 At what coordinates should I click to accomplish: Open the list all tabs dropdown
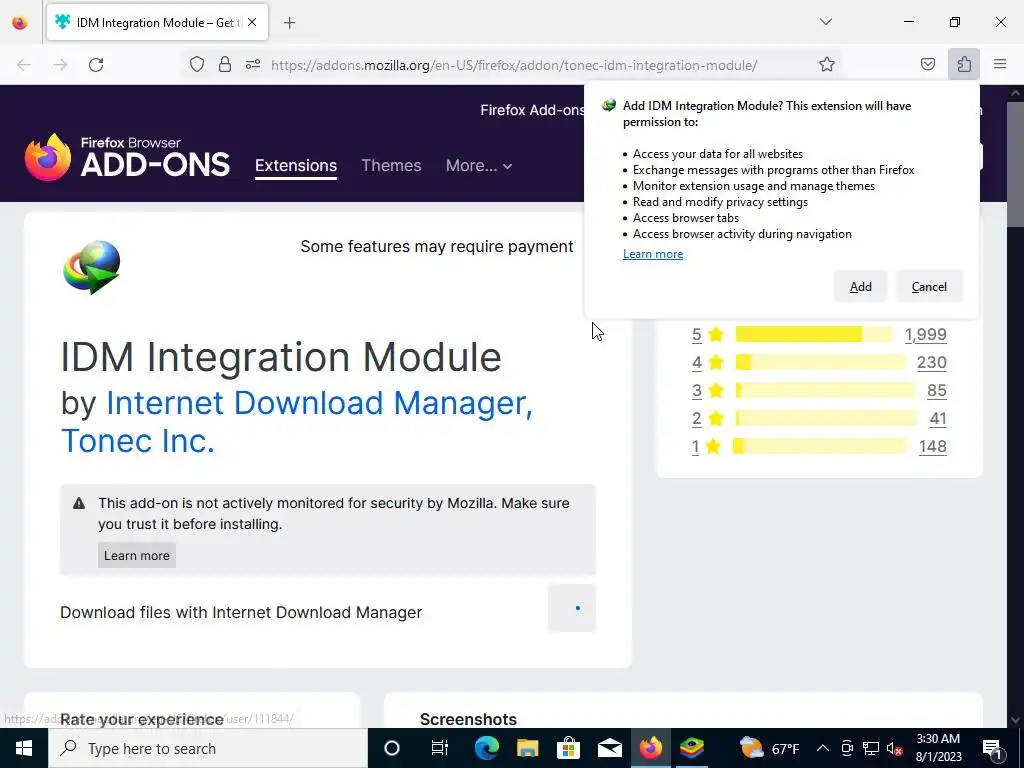point(825,22)
